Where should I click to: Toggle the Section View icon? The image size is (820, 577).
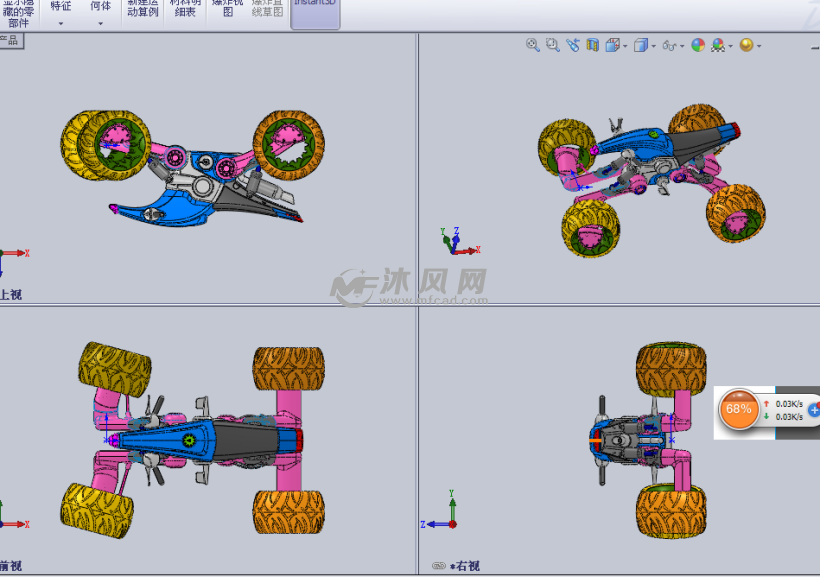click(x=593, y=45)
